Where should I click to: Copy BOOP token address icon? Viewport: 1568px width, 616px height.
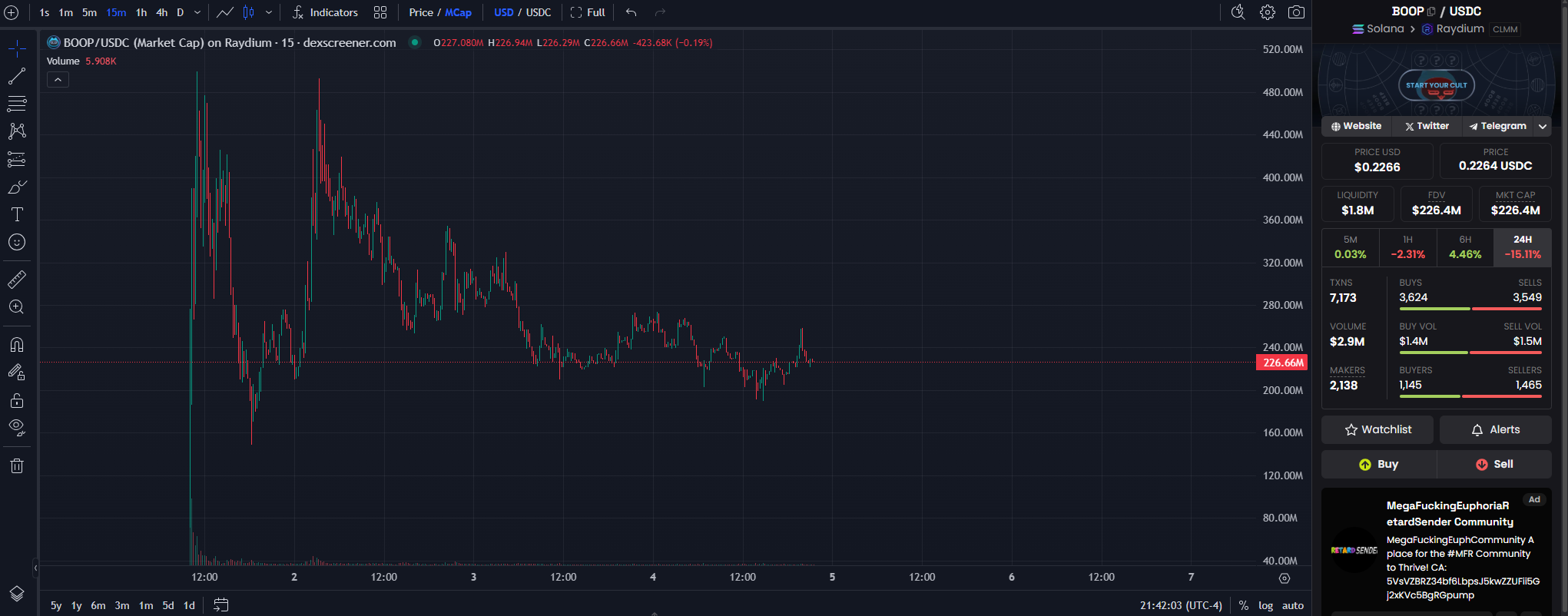[1431, 12]
